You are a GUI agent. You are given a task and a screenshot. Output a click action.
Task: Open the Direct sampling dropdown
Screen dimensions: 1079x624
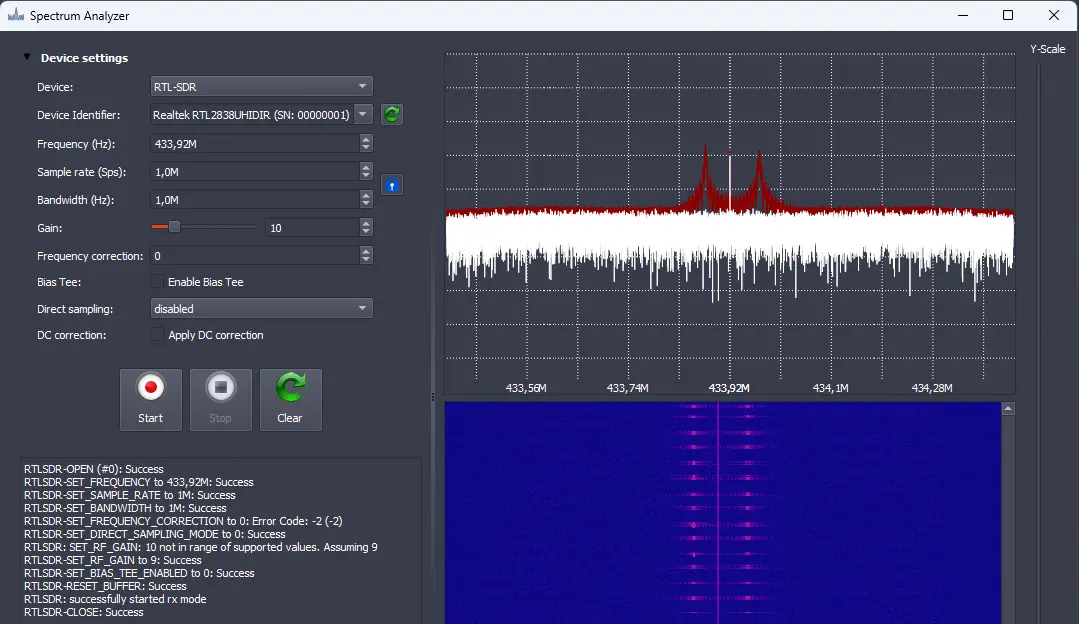point(261,309)
